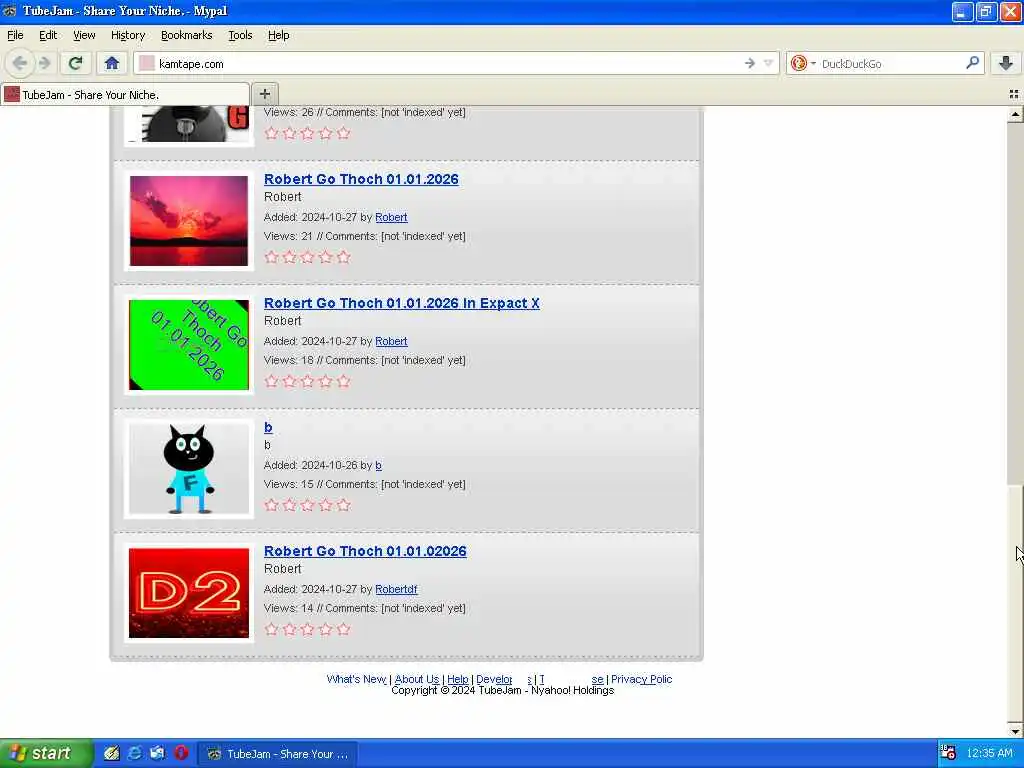This screenshot has height=768, width=1024.
Task: Click the search magnifier icon
Action: 972,63
